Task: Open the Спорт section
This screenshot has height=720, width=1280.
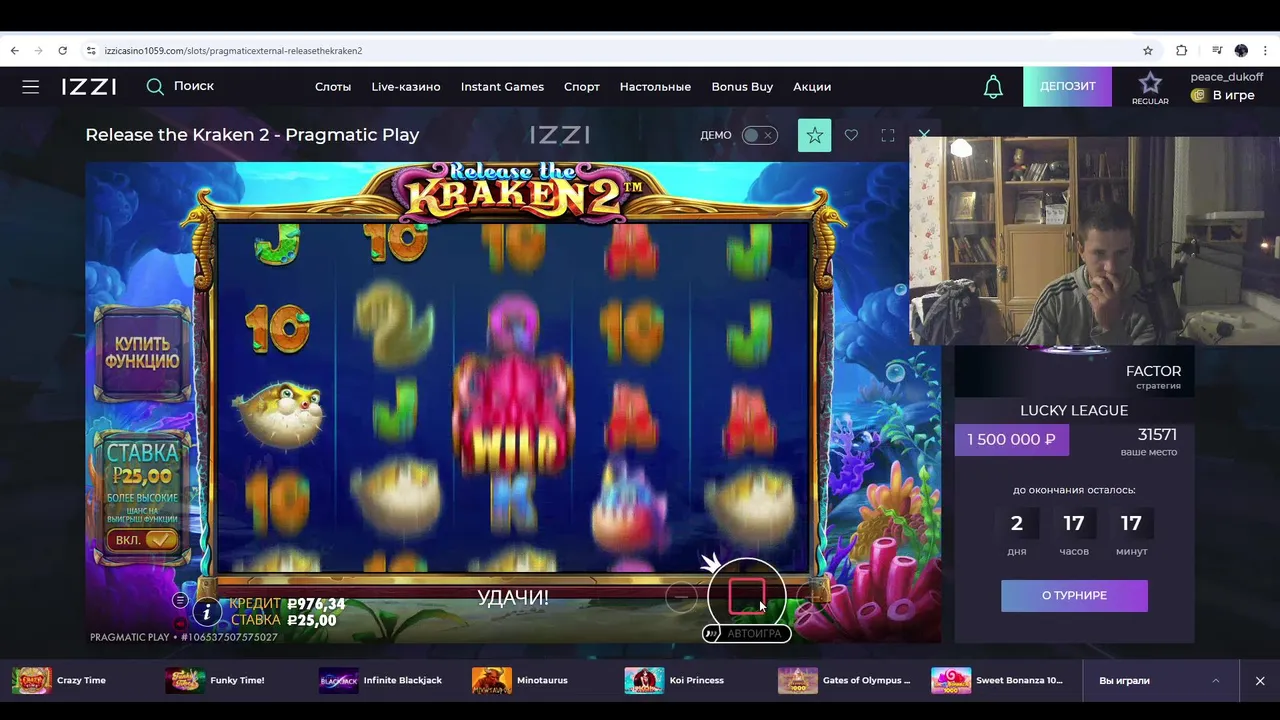Action: (582, 87)
